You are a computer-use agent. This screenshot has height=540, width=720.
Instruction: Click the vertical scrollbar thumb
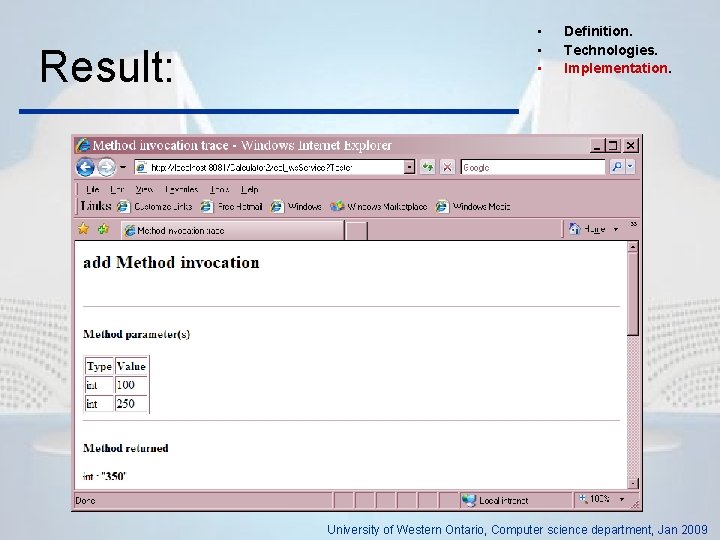tap(633, 294)
